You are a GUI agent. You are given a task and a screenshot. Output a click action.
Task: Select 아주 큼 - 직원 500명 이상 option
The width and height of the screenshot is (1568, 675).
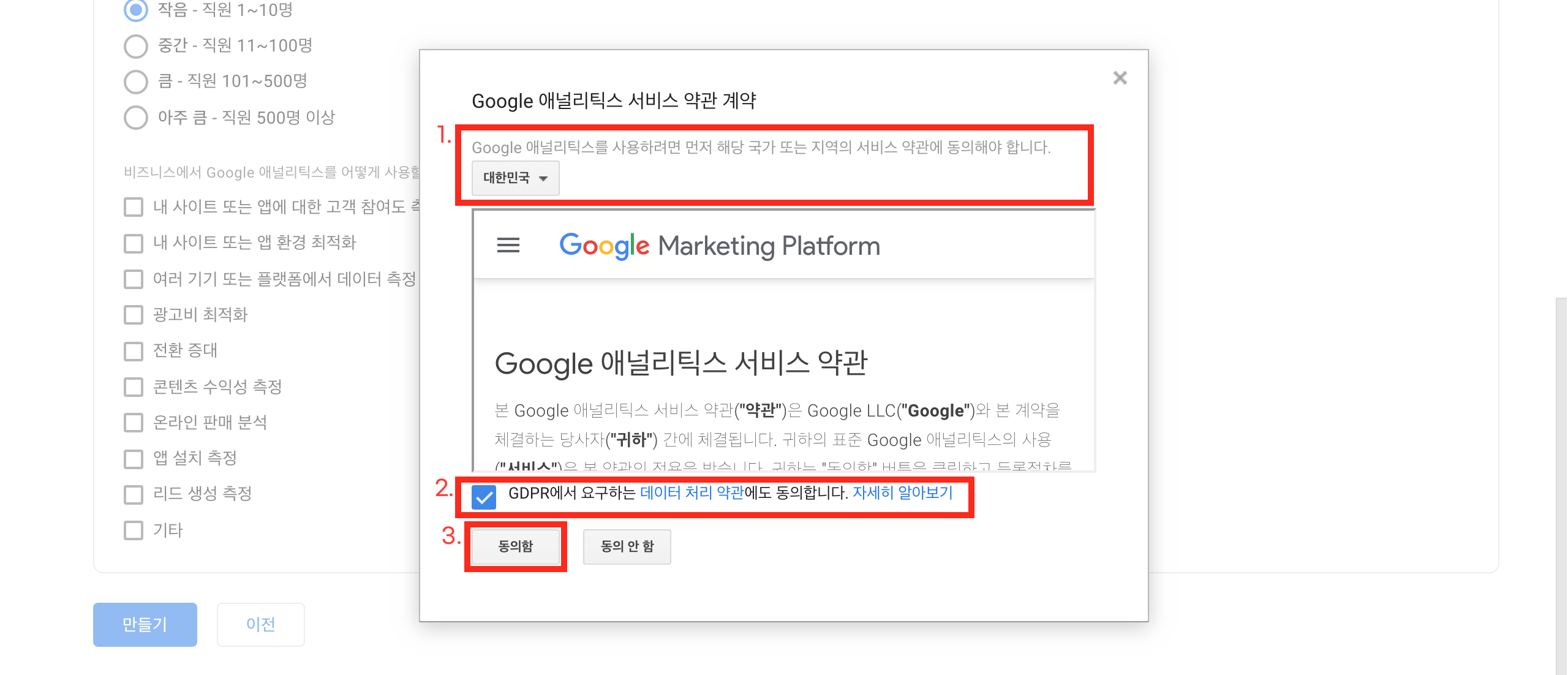point(135,118)
